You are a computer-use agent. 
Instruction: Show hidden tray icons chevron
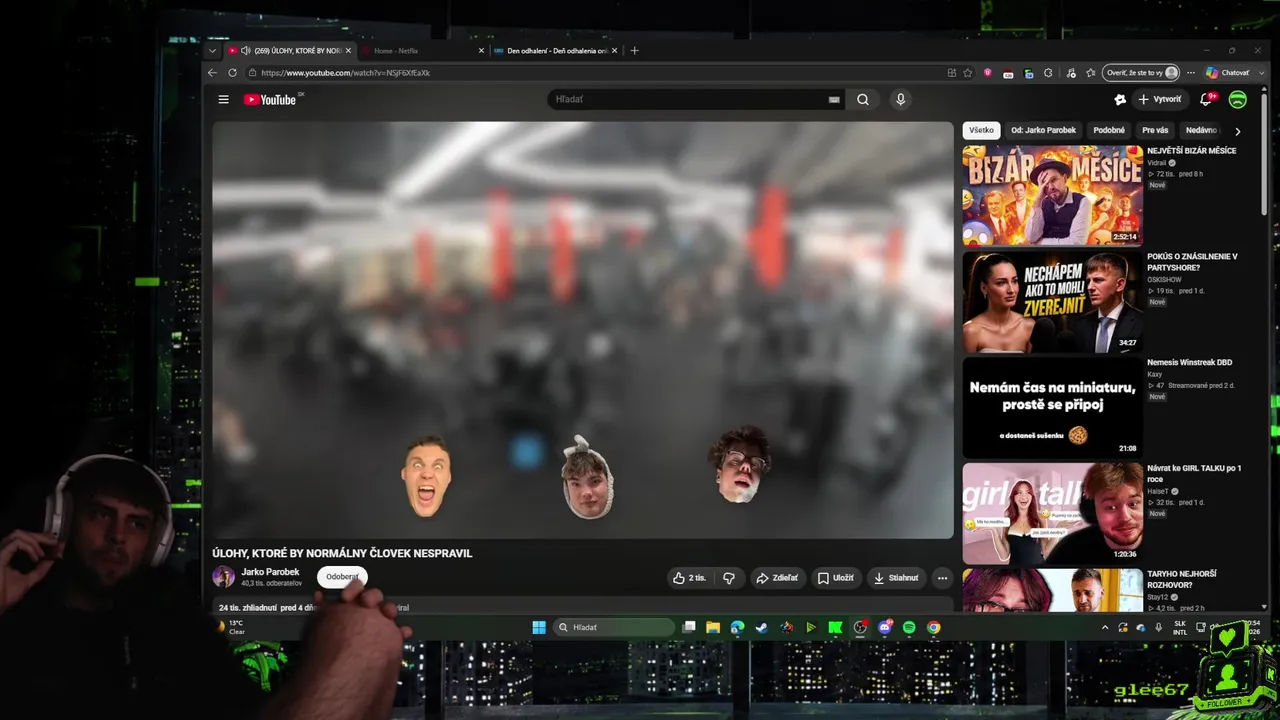coord(1105,628)
